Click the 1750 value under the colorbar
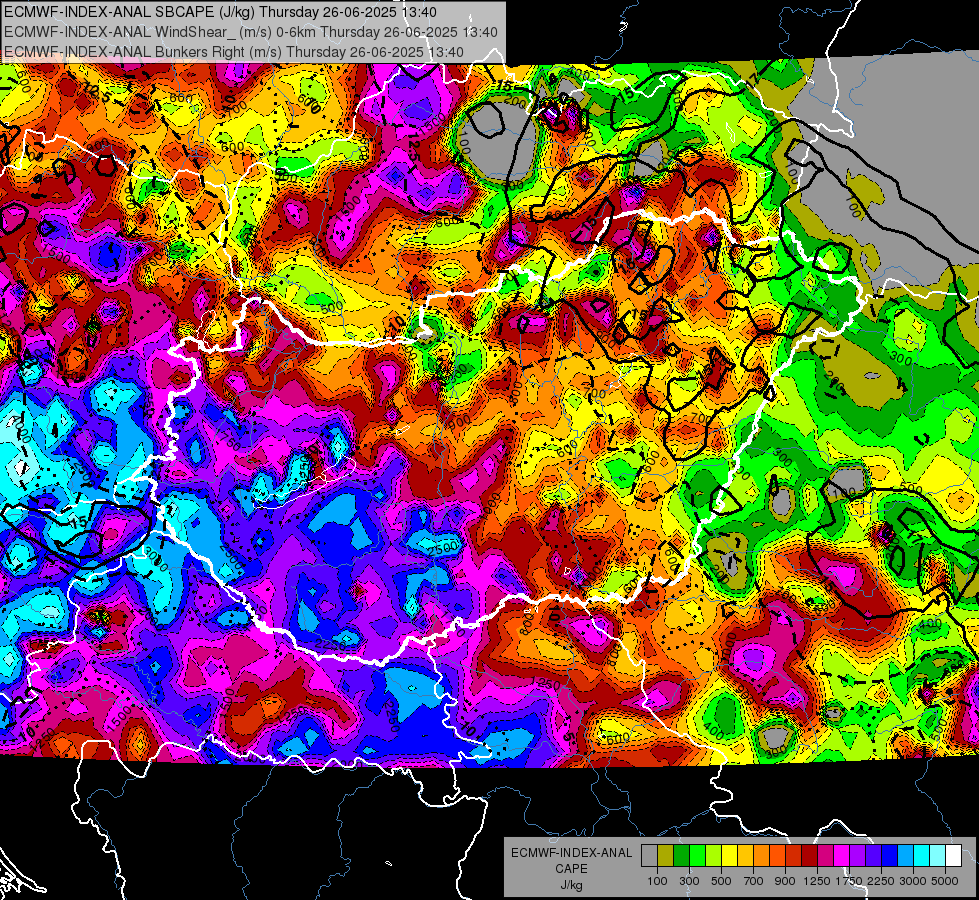The height and width of the screenshot is (900, 979). point(849,881)
